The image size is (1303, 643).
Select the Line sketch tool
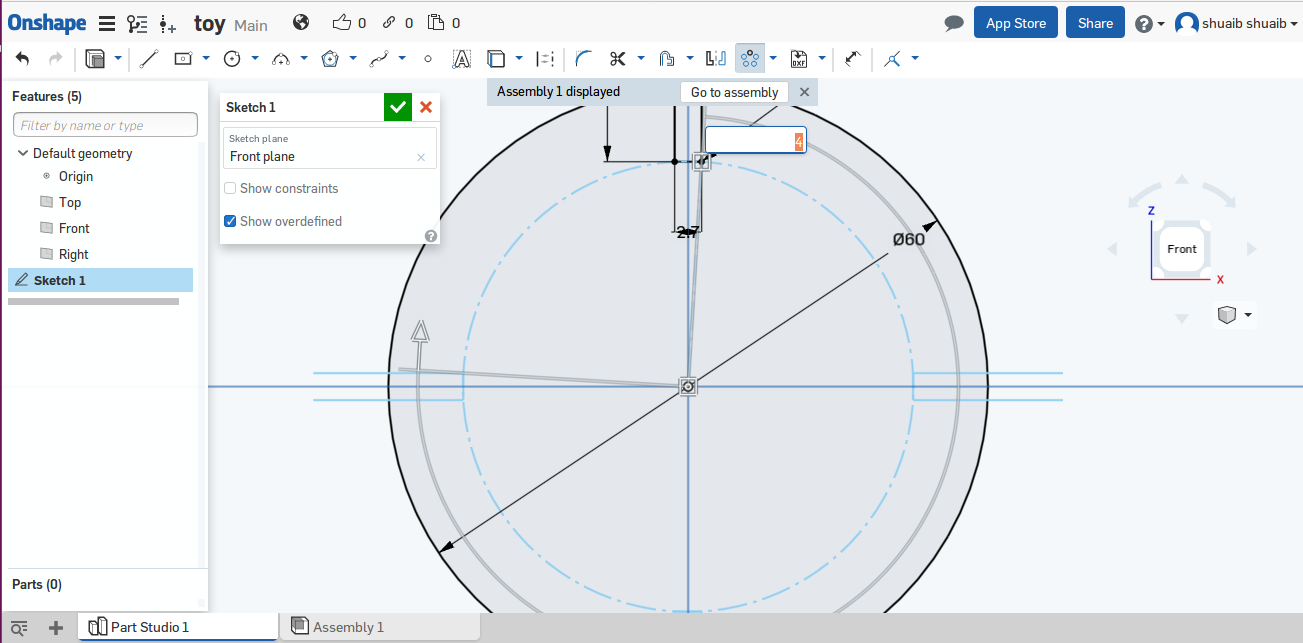148,59
